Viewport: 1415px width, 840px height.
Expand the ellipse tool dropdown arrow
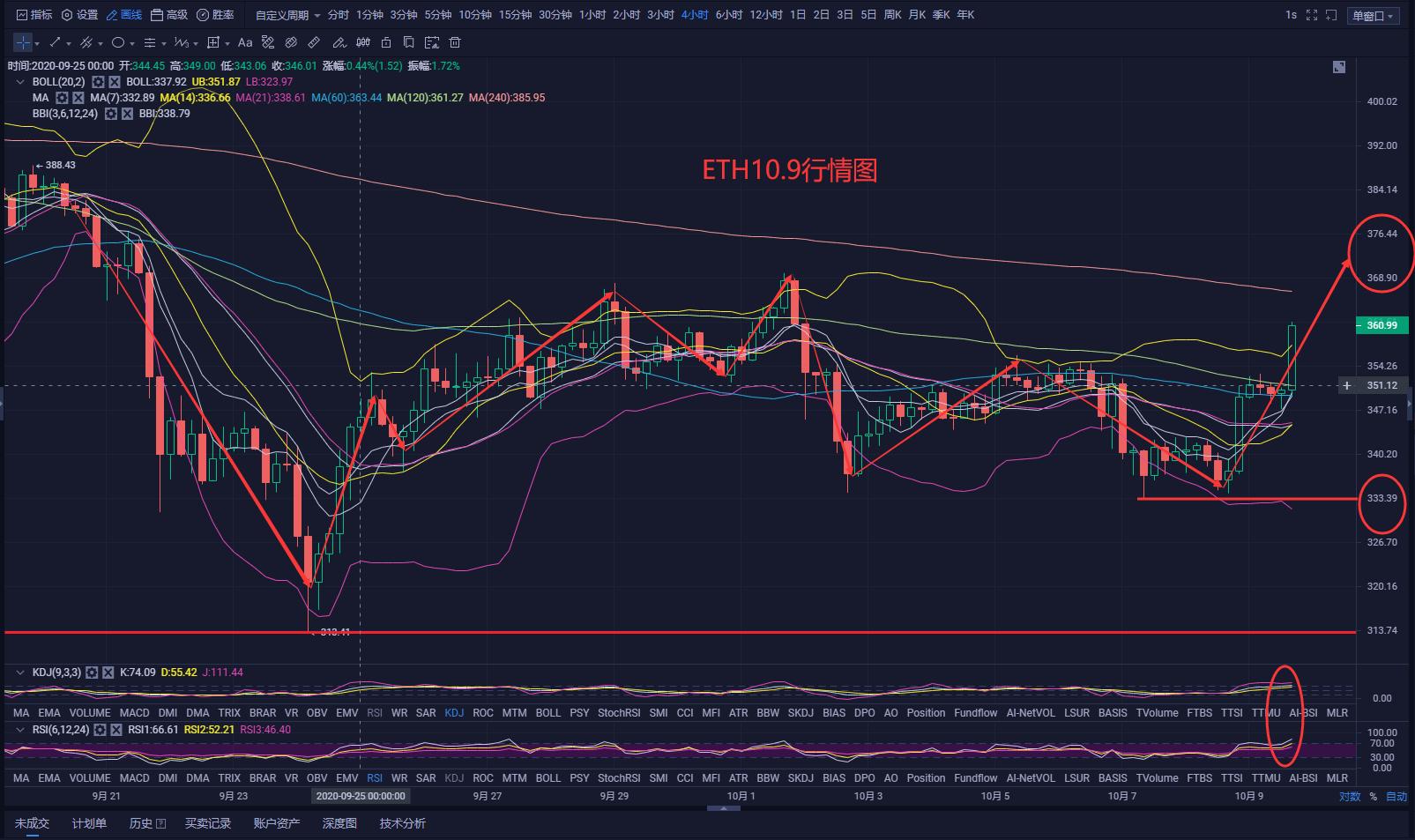tap(131, 43)
